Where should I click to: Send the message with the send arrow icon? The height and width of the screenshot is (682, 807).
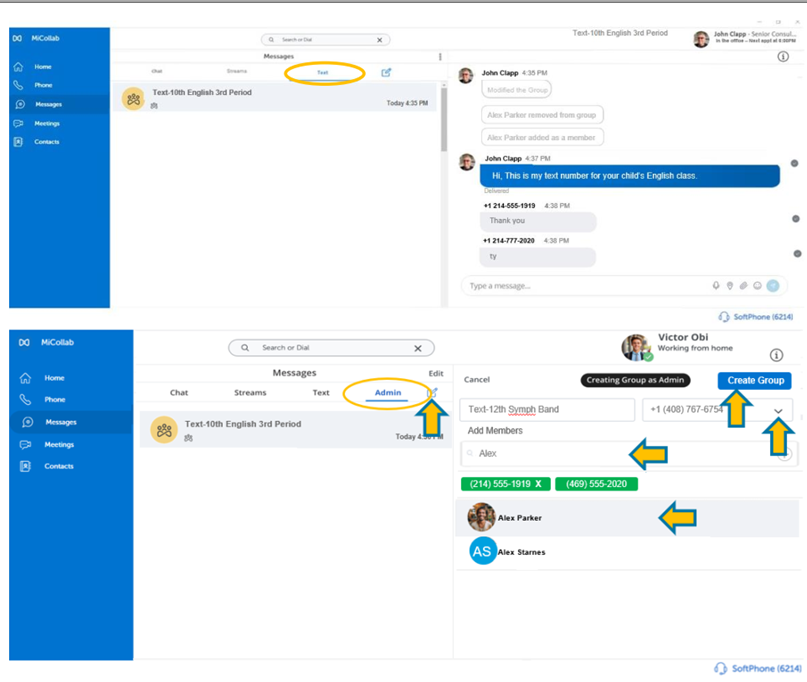tap(772, 285)
